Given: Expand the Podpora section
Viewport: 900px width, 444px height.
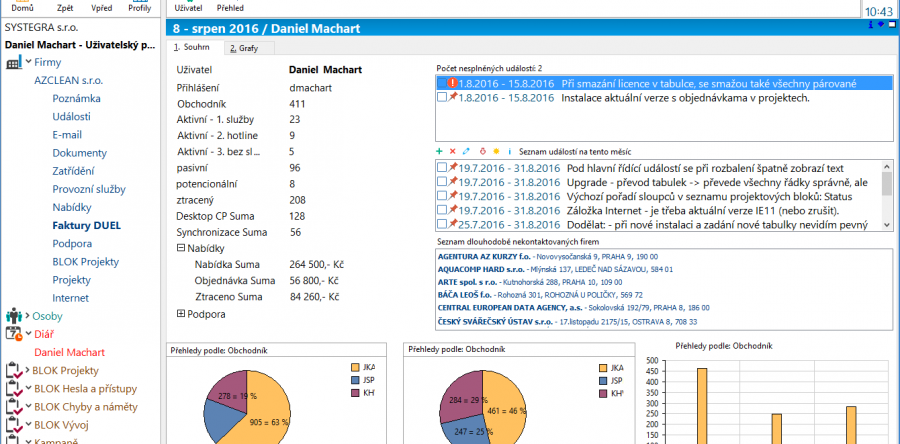Looking at the screenshot, I should pos(180,314).
